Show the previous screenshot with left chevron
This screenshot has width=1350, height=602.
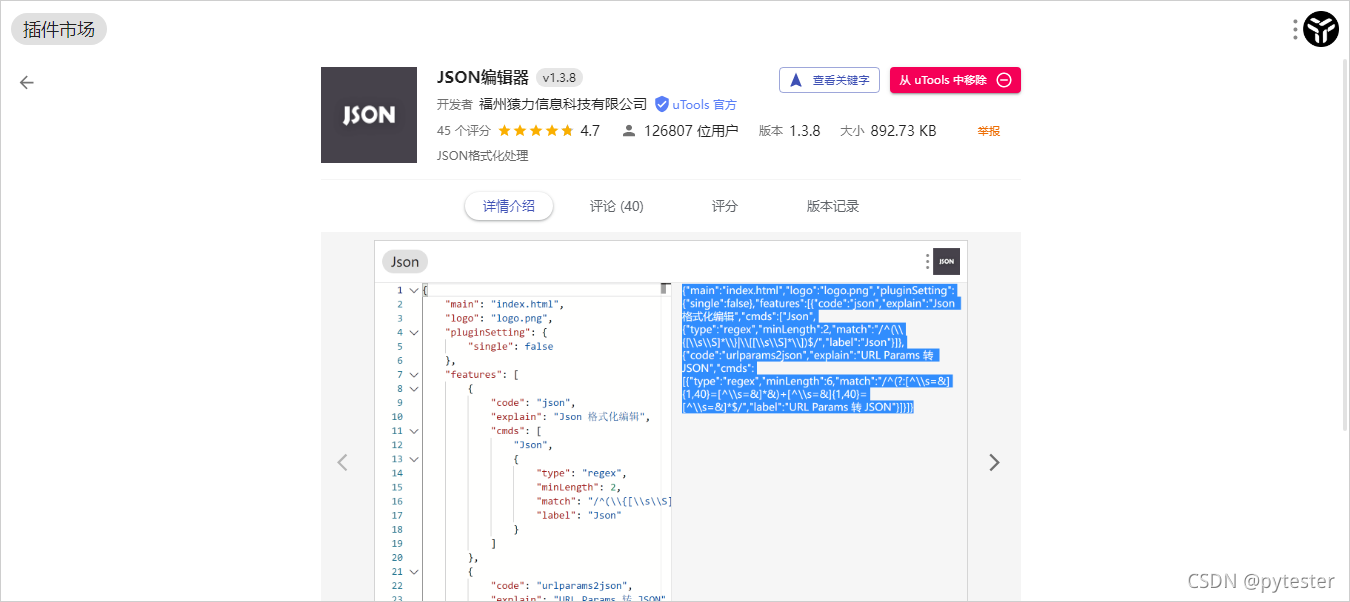343,462
